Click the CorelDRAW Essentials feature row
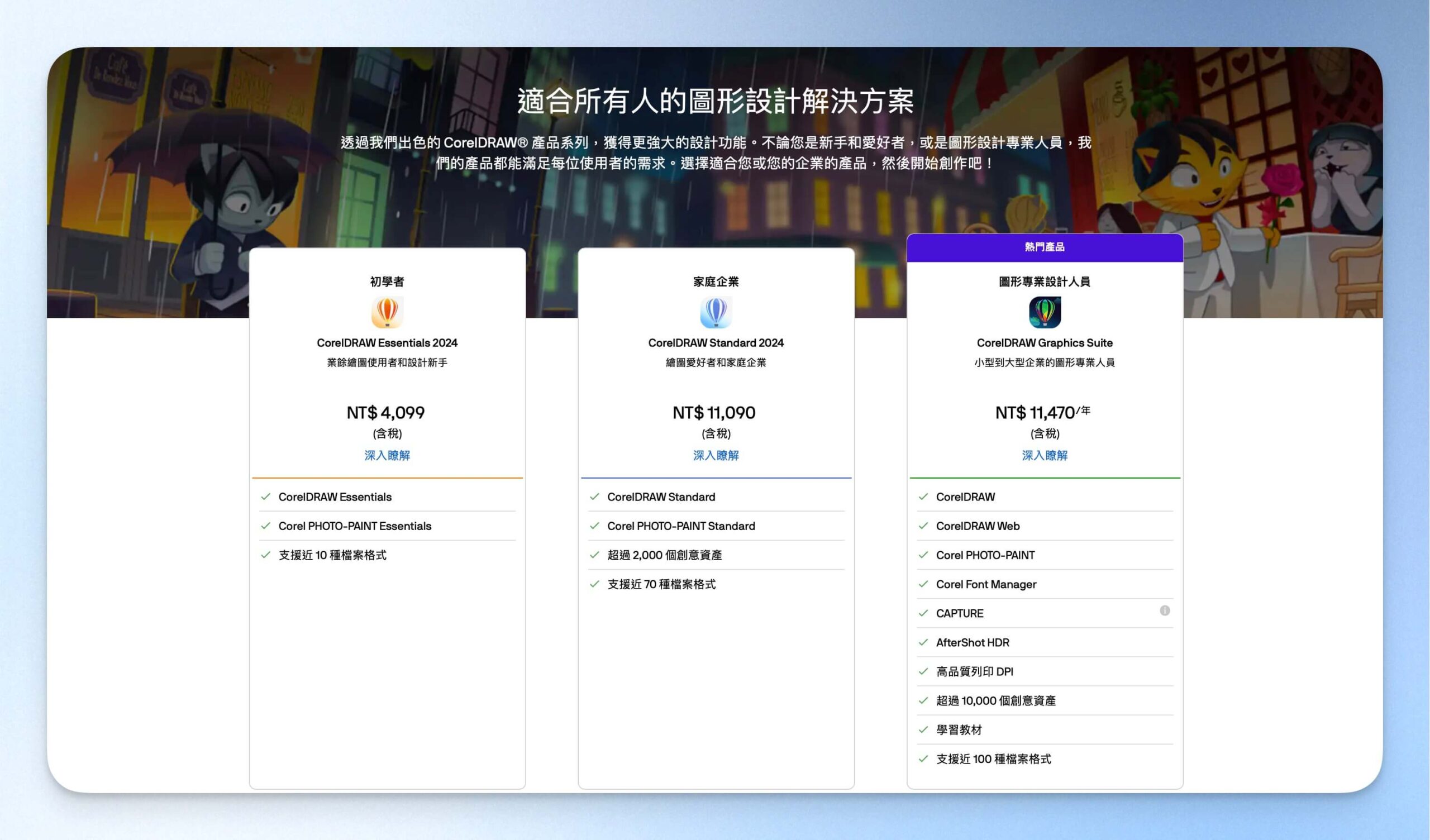 click(x=387, y=497)
